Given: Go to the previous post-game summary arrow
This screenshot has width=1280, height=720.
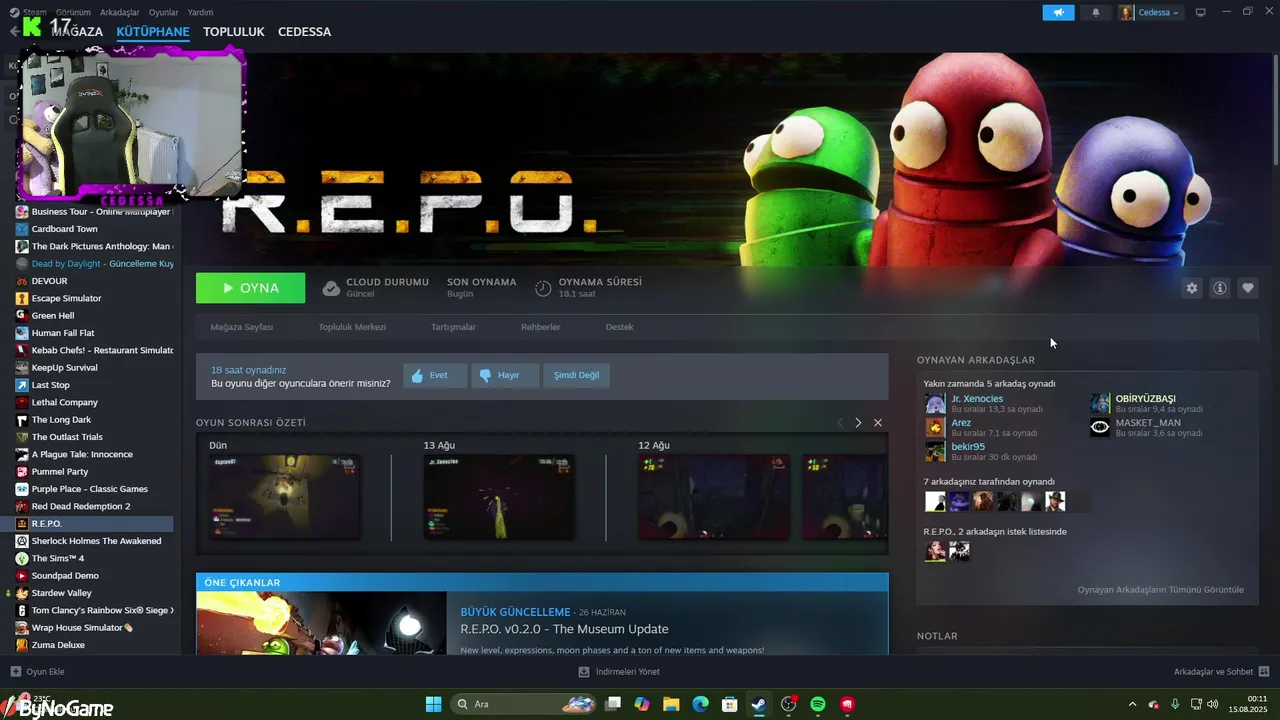Looking at the screenshot, I should point(840,423).
